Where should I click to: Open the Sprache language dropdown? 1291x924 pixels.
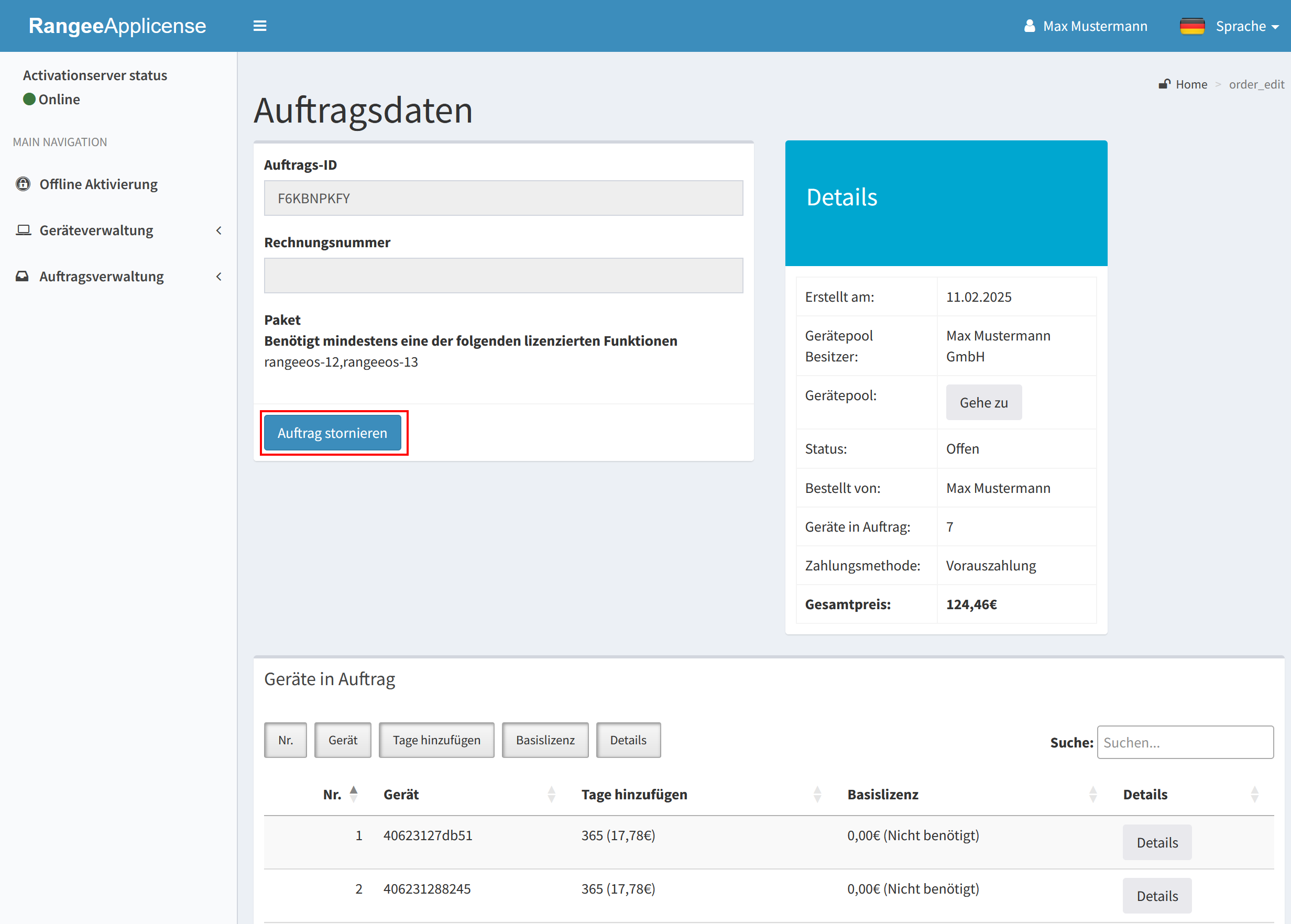(1246, 26)
